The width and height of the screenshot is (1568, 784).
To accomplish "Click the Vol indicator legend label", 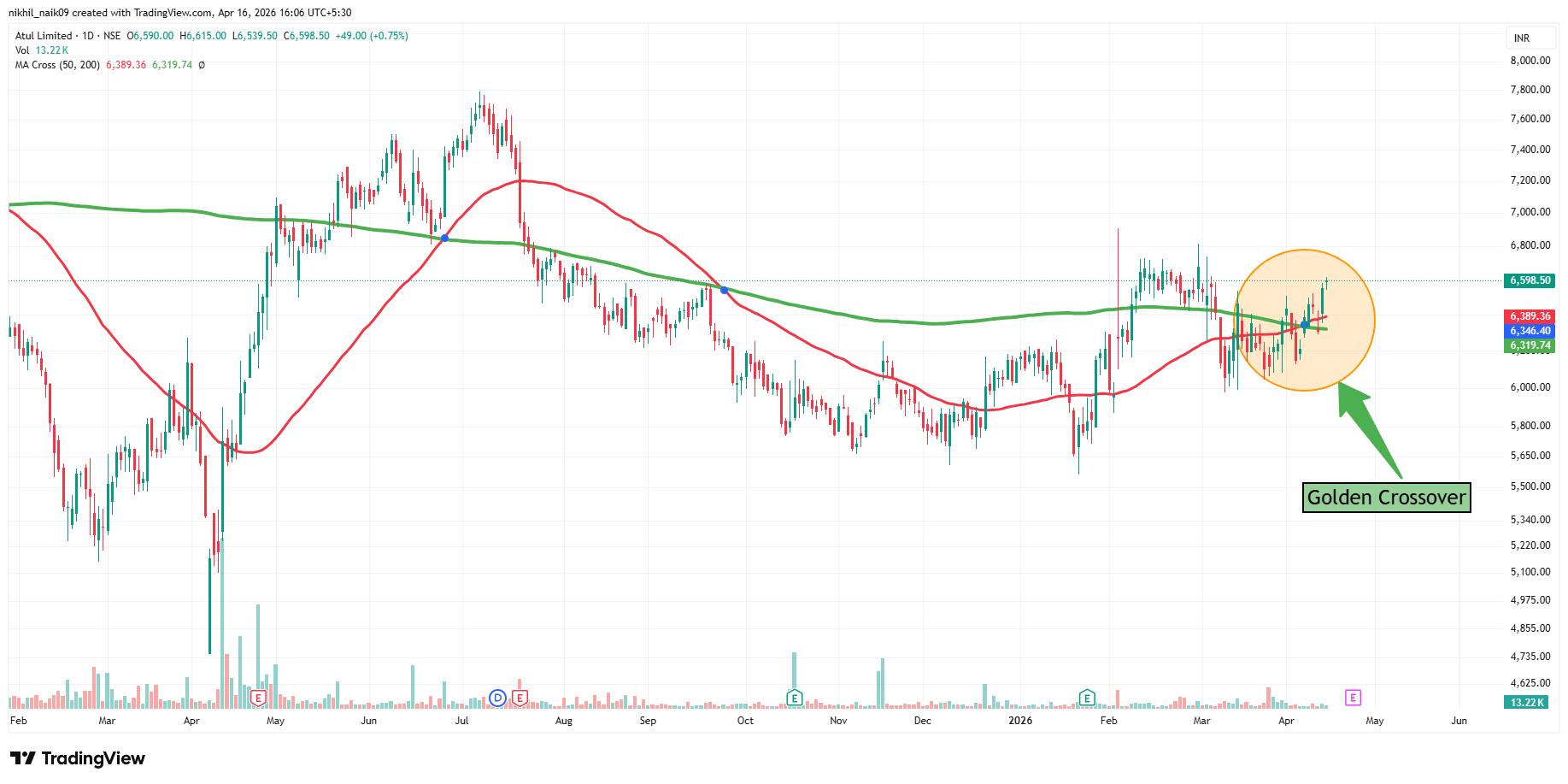I will pyautogui.click(x=22, y=50).
